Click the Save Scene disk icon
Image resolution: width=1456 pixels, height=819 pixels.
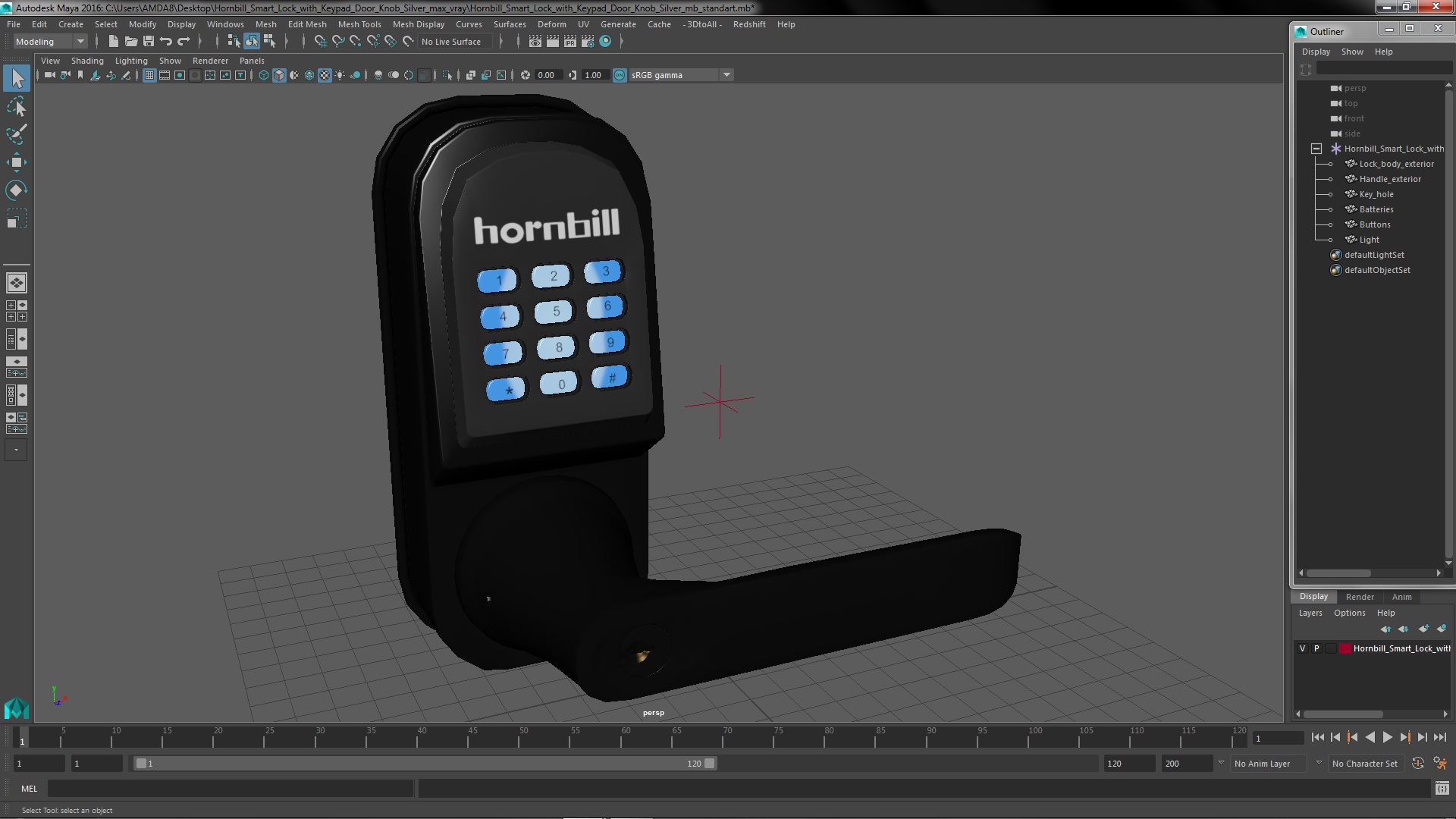point(149,42)
